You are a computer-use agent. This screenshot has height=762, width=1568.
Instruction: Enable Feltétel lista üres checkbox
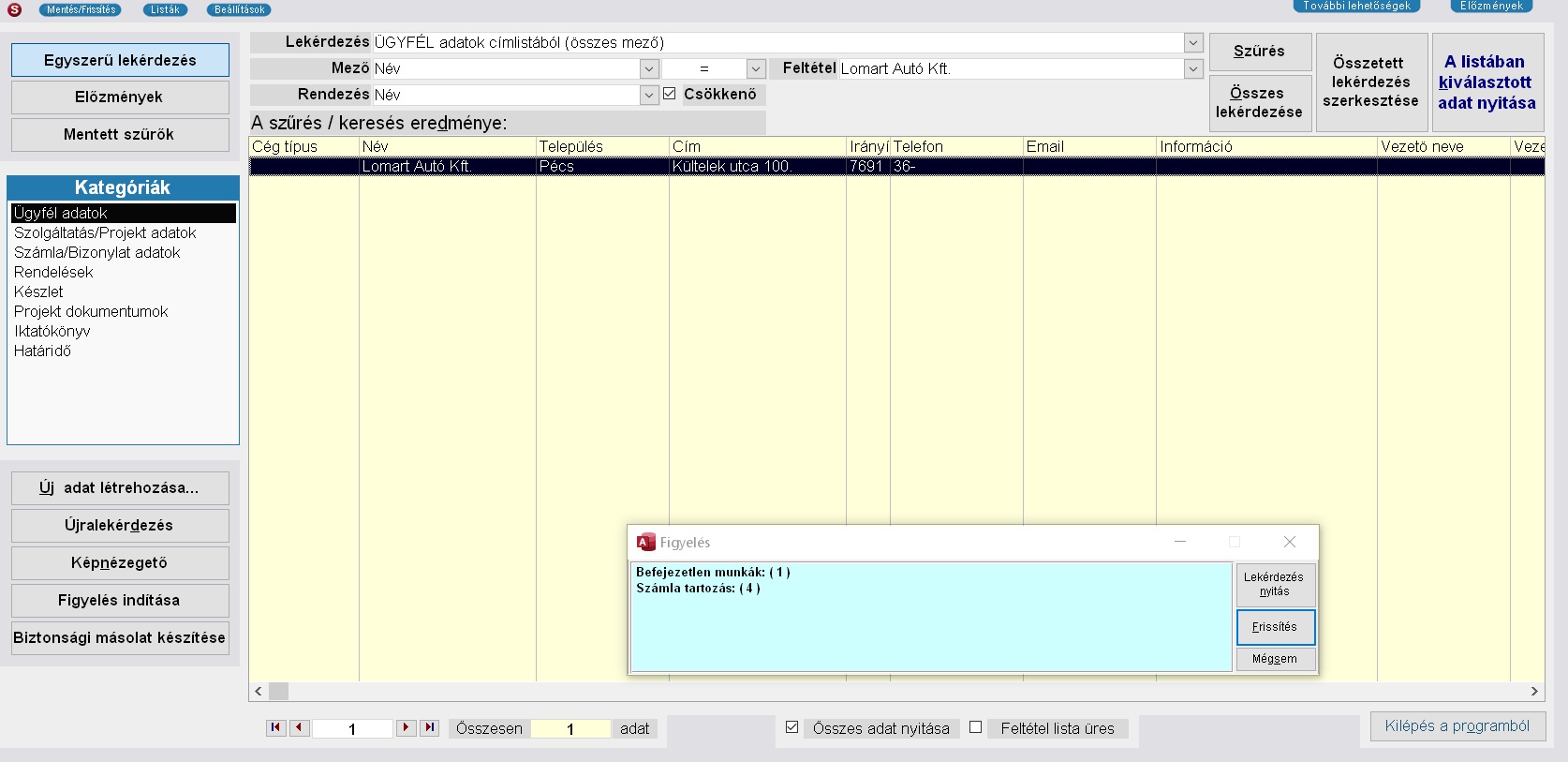click(975, 727)
